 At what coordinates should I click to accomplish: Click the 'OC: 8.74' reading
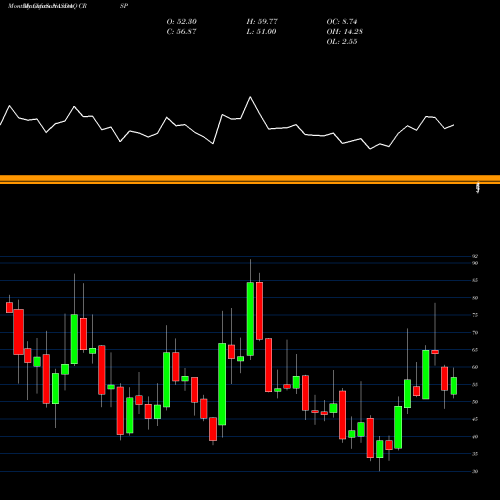[342, 22]
